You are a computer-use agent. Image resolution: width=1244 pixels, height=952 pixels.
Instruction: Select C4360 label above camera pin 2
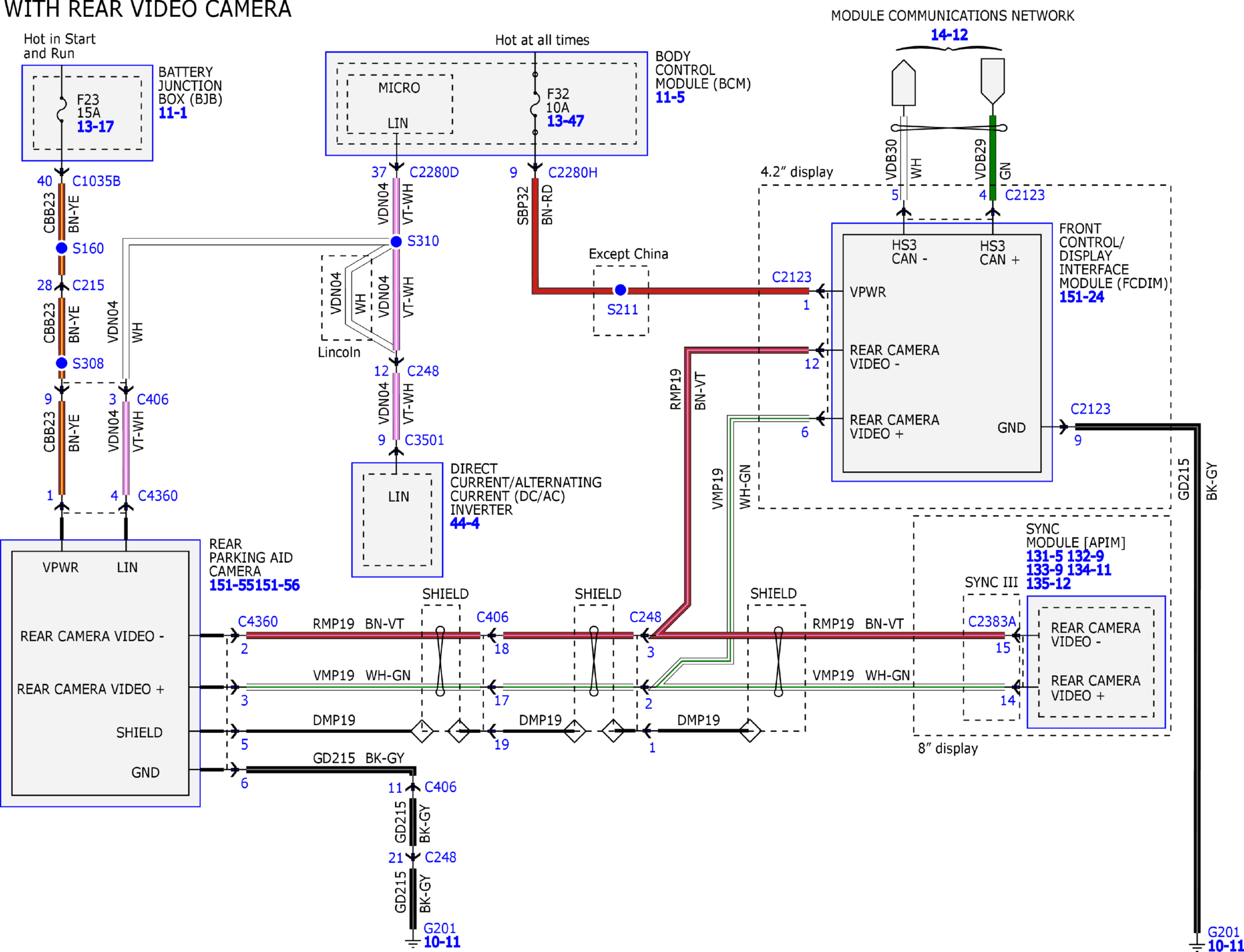pyautogui.click(x=258, y=621)
